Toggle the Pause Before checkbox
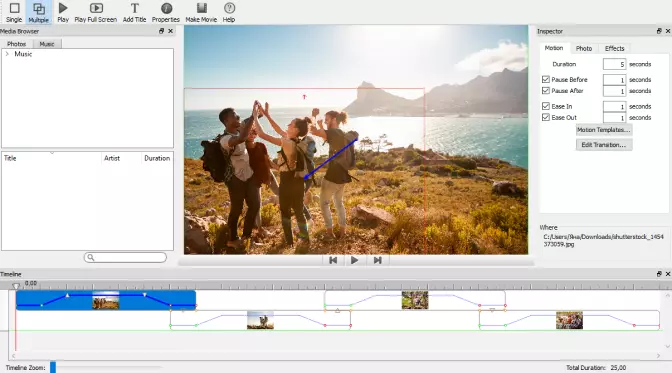This screenshot has width=672, height=373. point(546,79)
